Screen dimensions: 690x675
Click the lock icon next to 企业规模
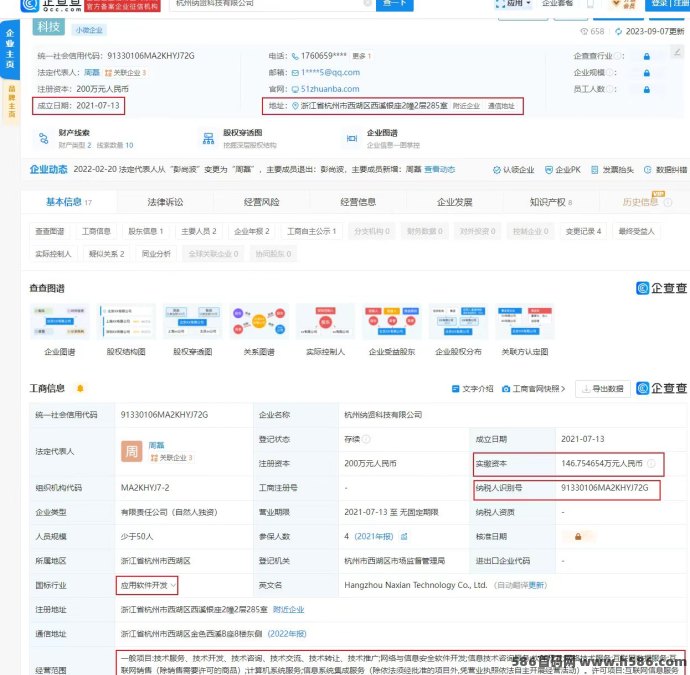(646, 73)
